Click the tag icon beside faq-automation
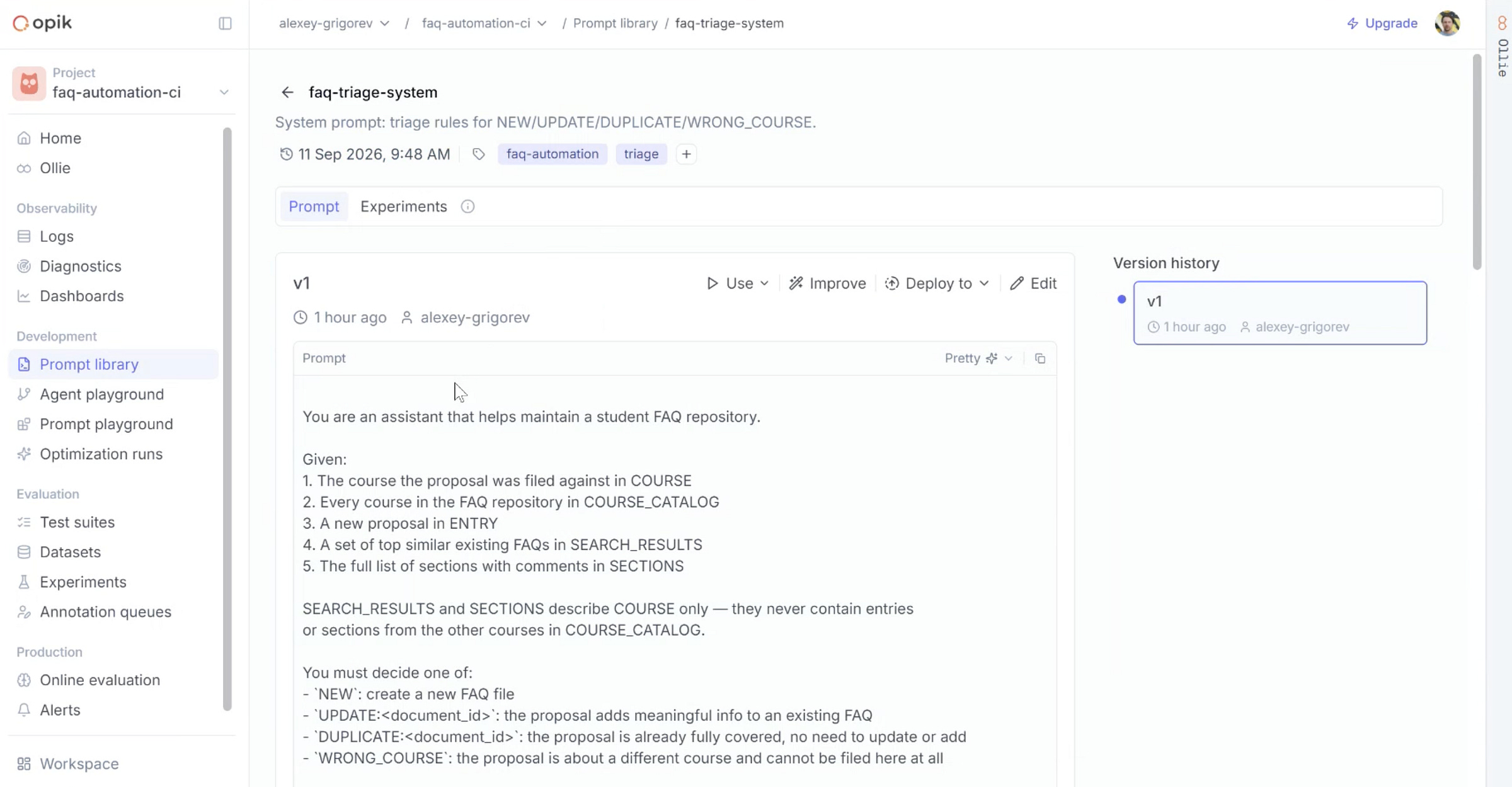 click(x=479, y=154)
